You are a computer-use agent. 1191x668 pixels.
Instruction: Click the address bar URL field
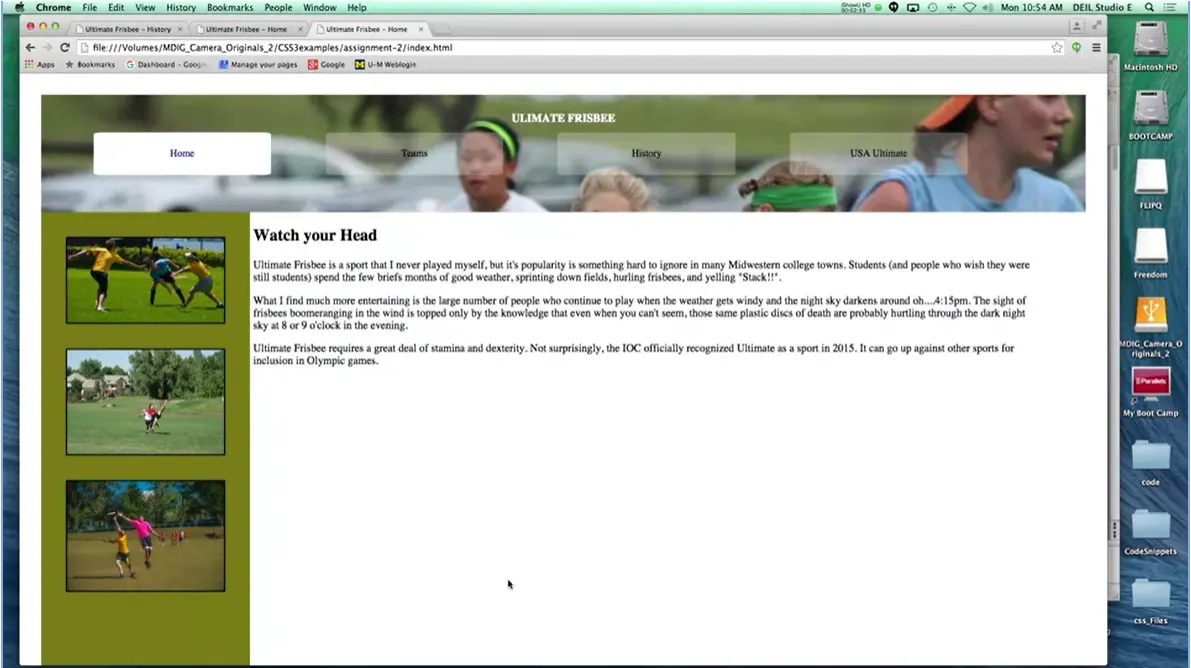tap(560, 47)
